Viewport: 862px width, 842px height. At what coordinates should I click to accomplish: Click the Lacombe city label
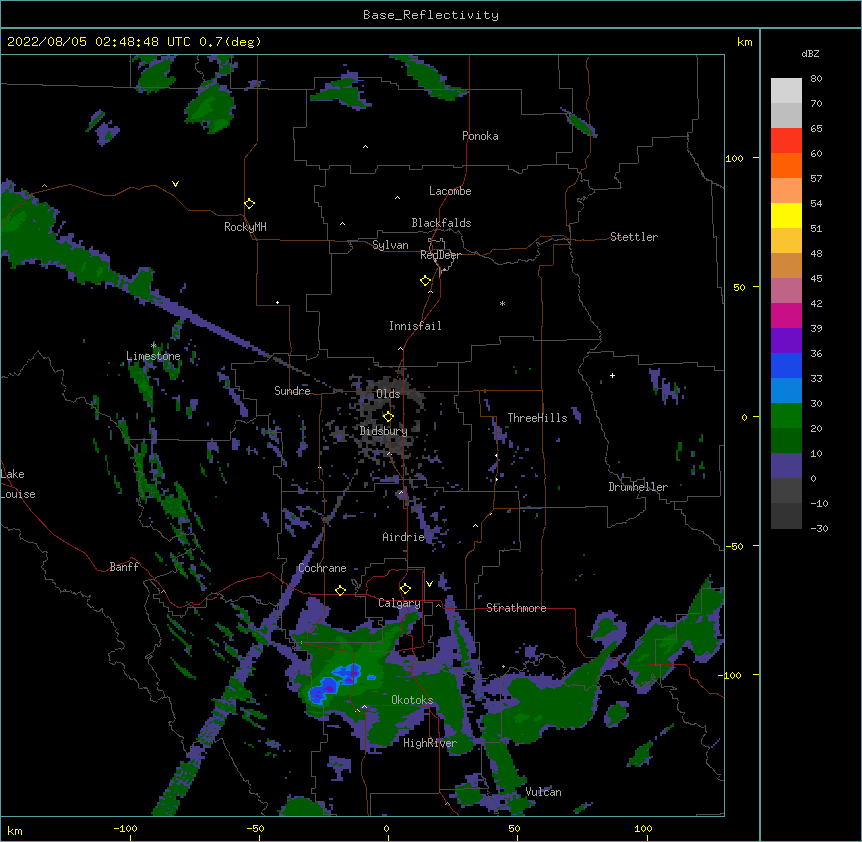pyautogui.click(x=450, y=191)
